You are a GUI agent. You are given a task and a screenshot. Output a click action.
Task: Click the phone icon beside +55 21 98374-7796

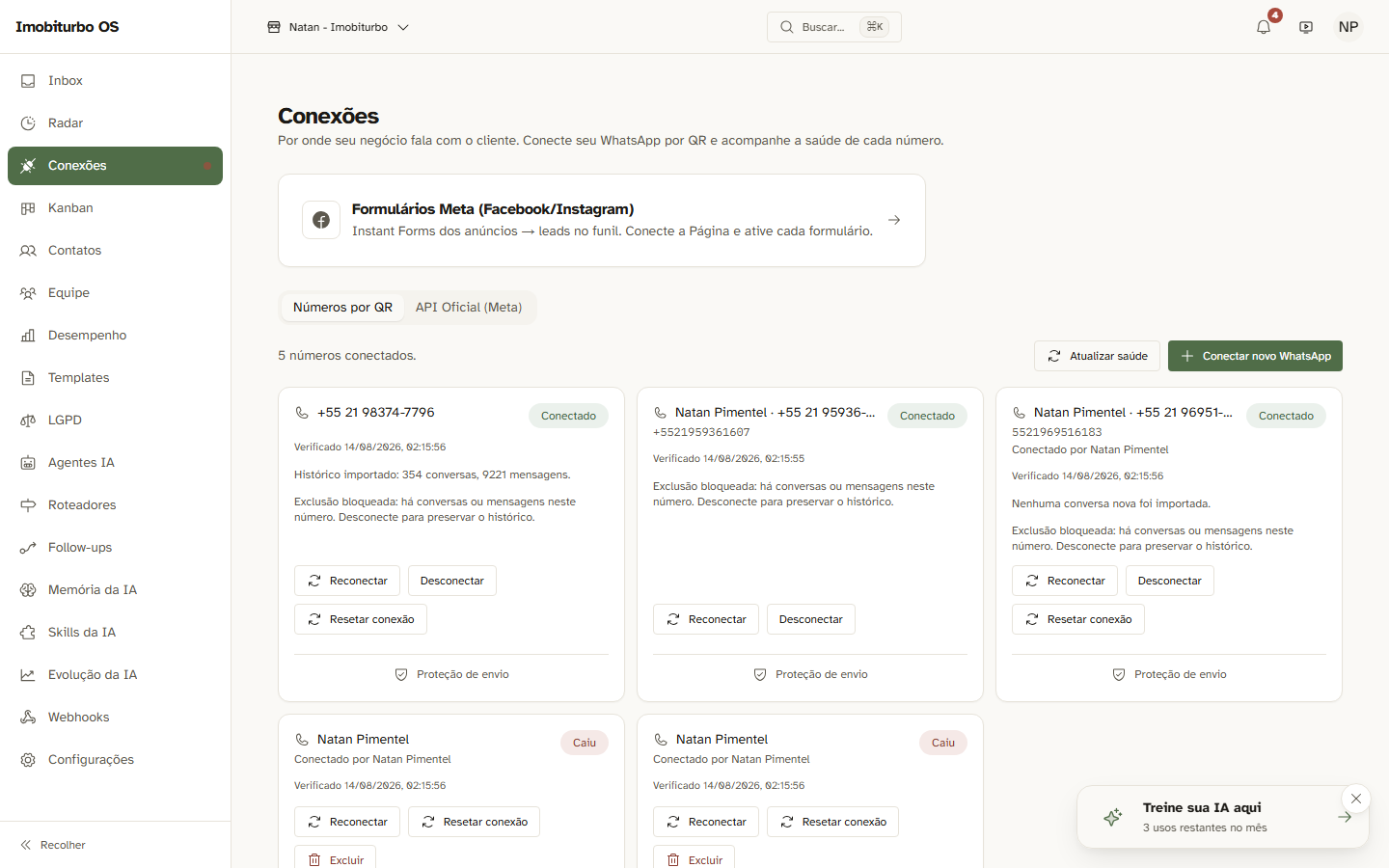(x=302, y=413)
